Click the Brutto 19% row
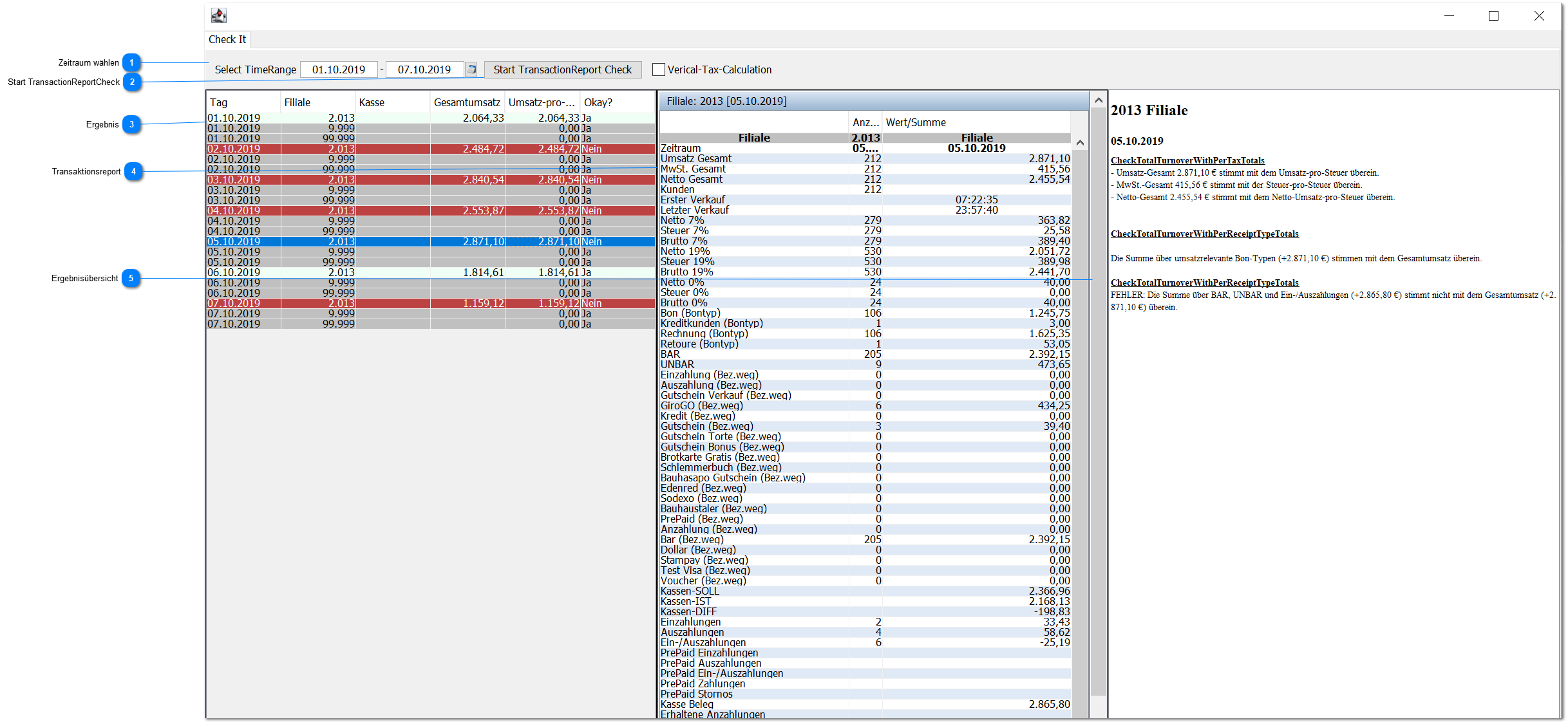The image size is (1568, 724). coord(865,272)
